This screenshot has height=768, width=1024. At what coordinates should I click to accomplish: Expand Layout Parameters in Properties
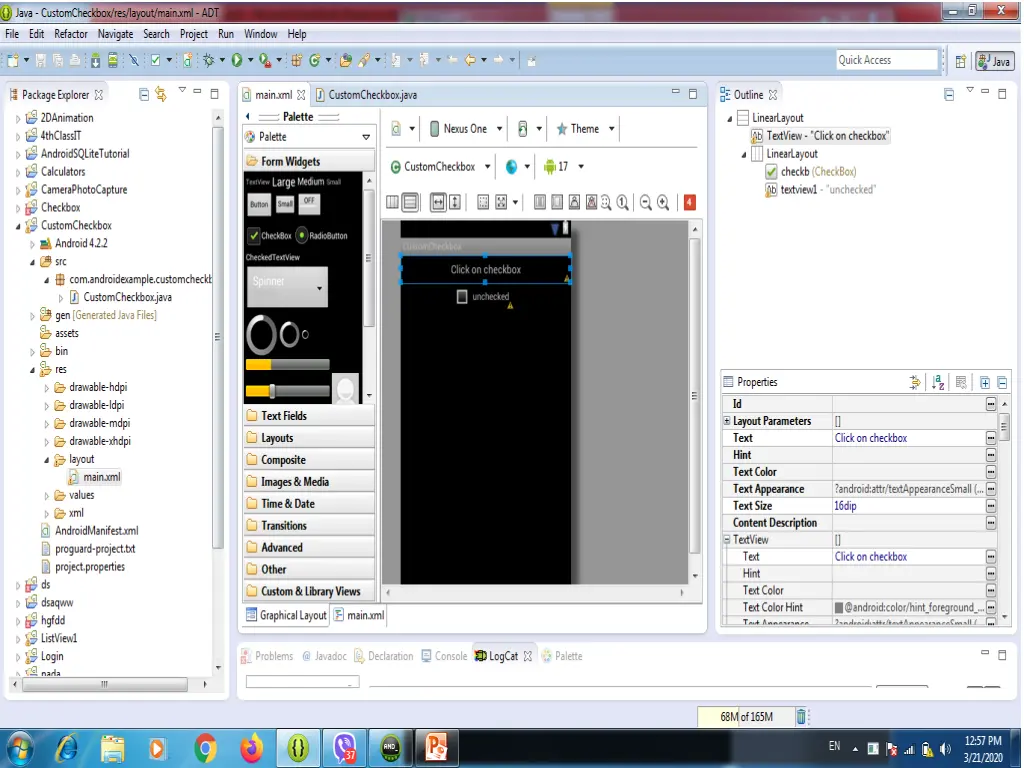727,421
